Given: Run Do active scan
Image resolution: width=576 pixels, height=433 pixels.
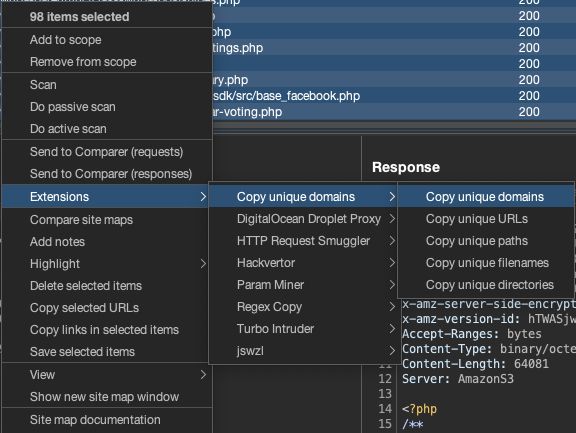Looking at the screenshot, I should [107, 129].
